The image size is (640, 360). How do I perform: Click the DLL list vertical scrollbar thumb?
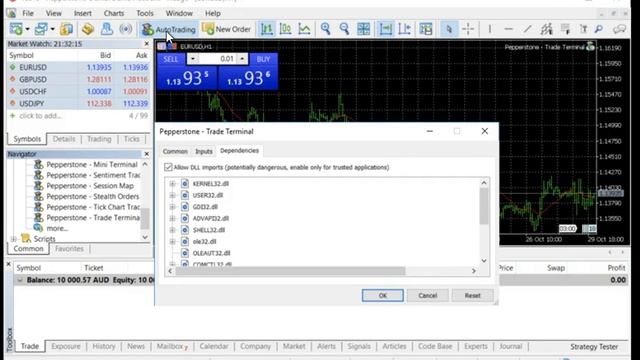pyautogui.click(x=484, y=206)
